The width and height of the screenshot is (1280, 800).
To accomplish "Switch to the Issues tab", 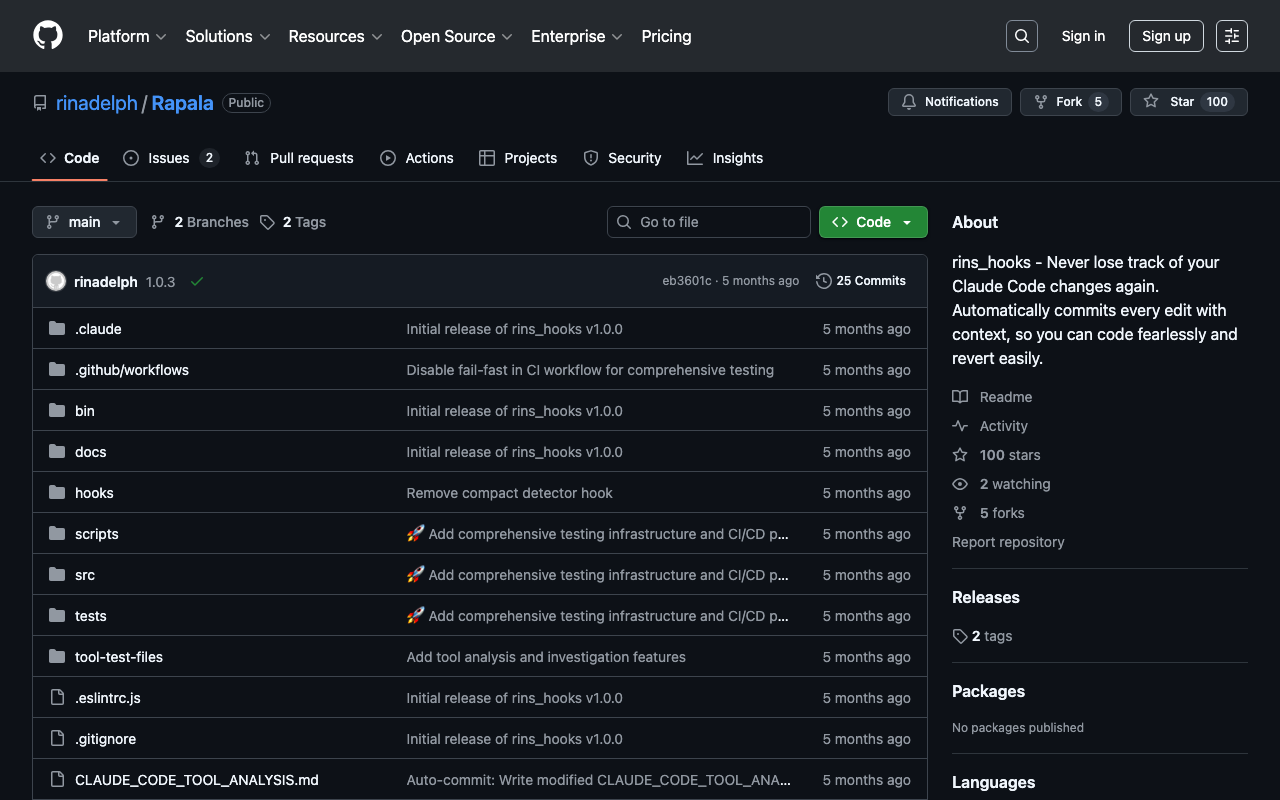I will 169,158.
